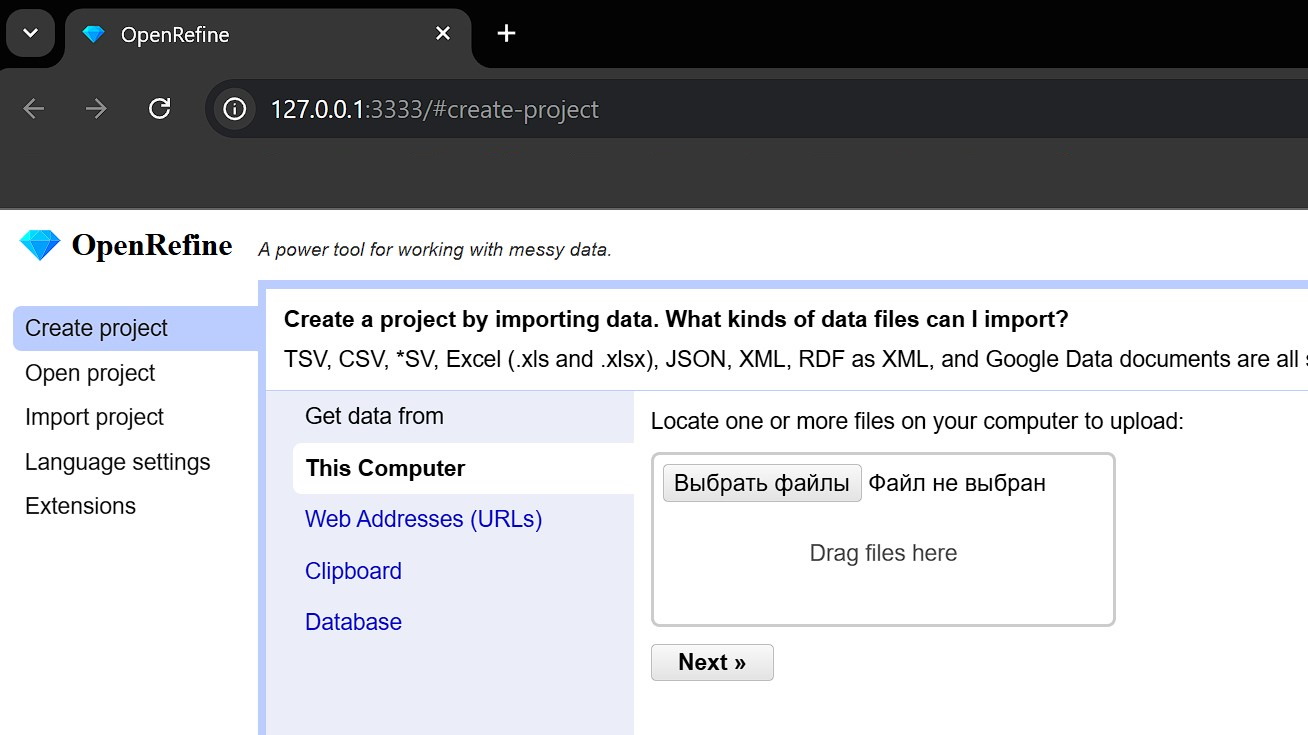Click the OpenRefine title text
The width and height of the screenshot is (1308, 735).
coord(152,246)
